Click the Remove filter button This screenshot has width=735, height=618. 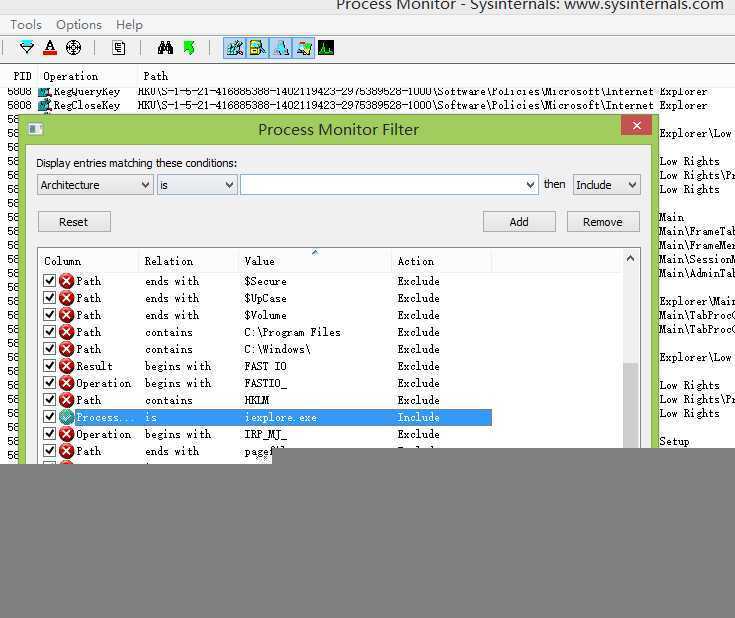point(603,222)
